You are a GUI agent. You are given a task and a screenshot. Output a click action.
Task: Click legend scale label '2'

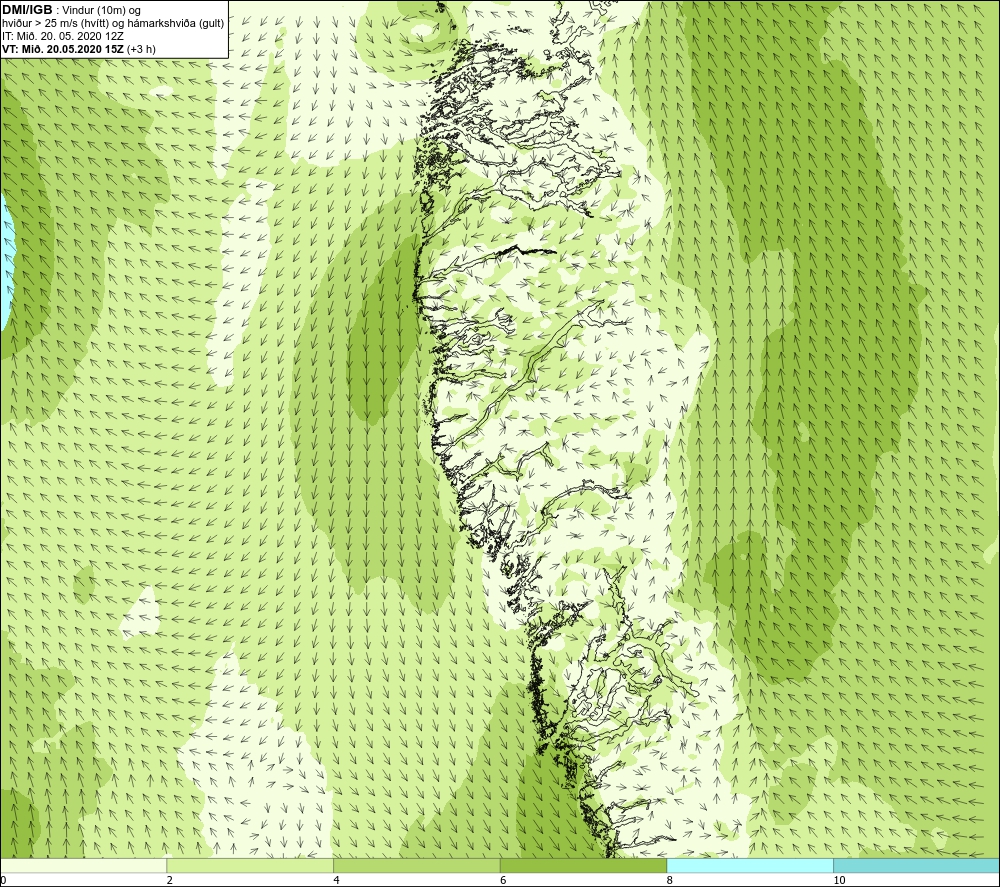click(170, 881)
